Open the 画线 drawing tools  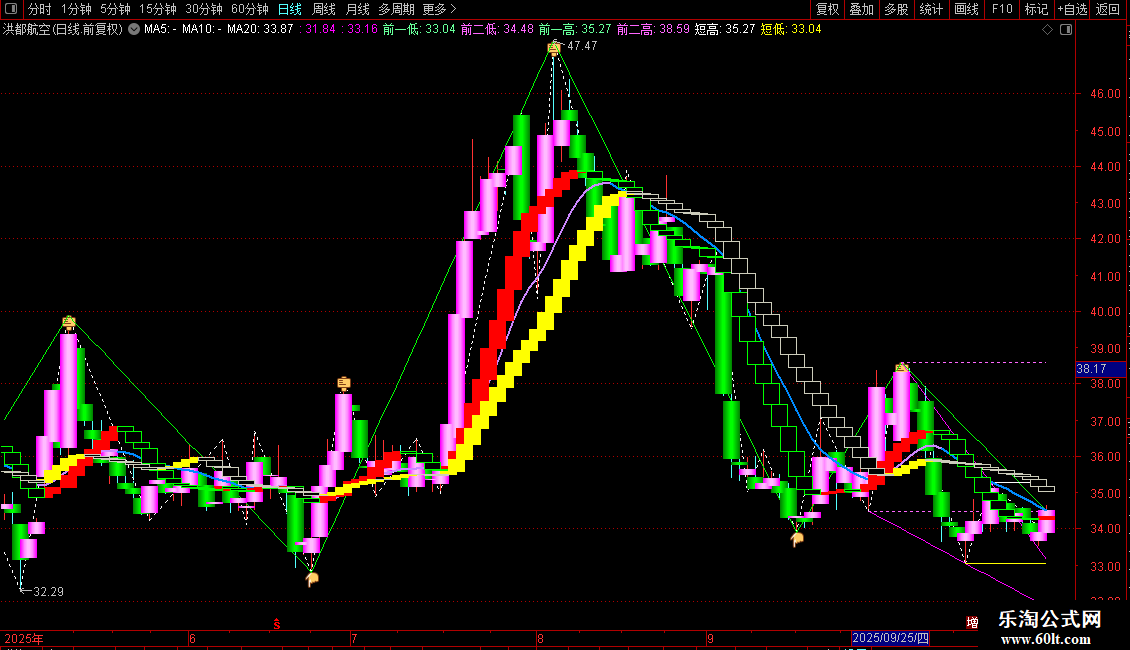pos(966,9)
